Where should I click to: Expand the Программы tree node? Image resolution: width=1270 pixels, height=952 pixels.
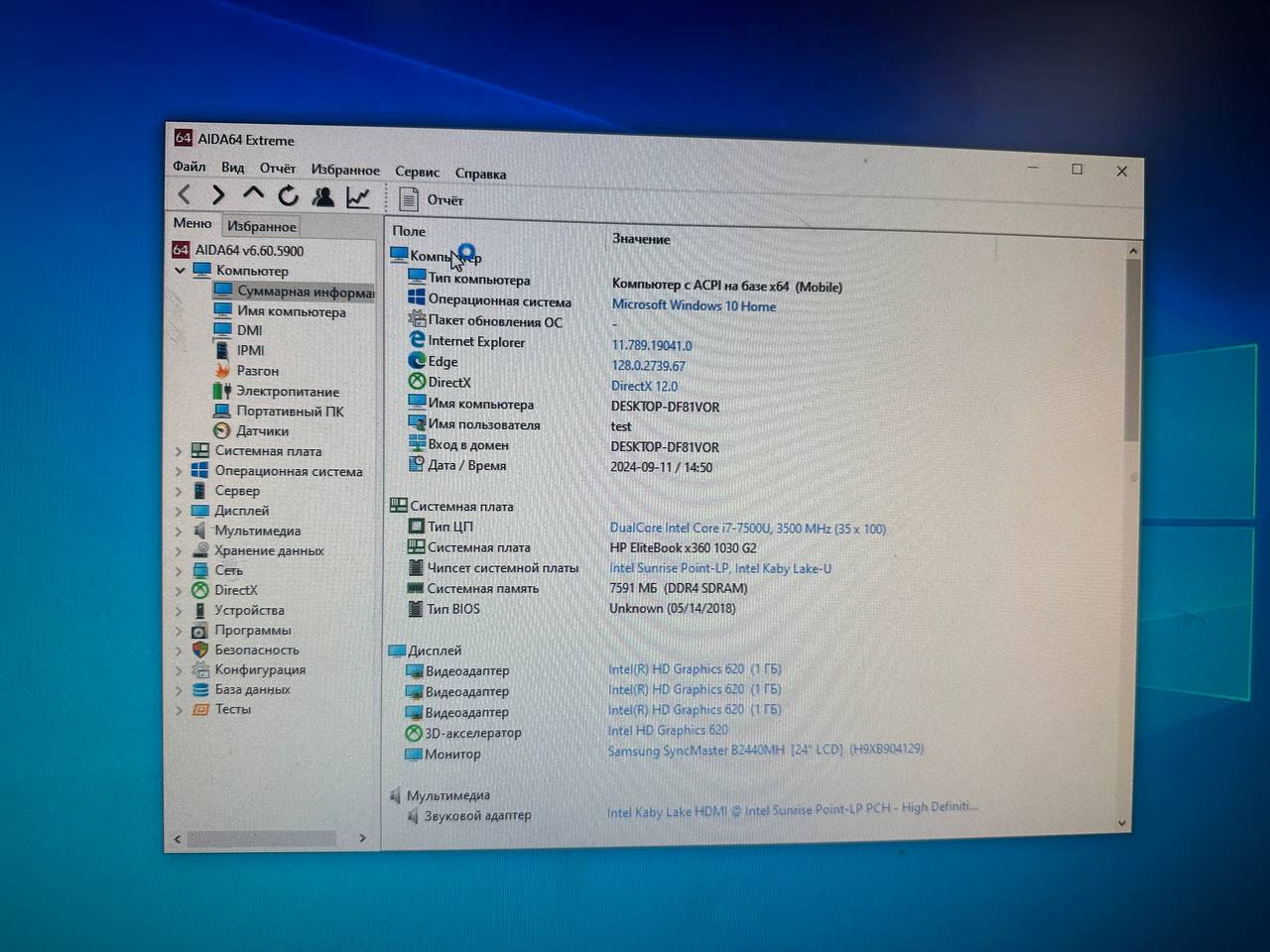[x=179, y=630]
